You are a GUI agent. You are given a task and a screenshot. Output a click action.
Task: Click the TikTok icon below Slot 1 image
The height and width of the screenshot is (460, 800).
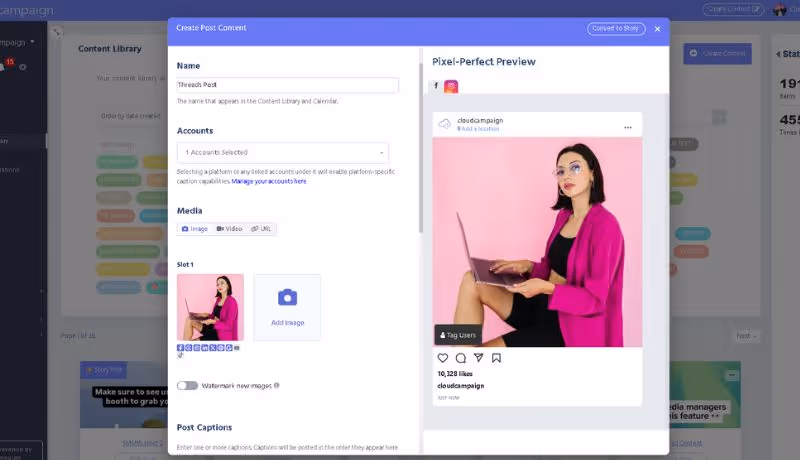click(180, 355)
